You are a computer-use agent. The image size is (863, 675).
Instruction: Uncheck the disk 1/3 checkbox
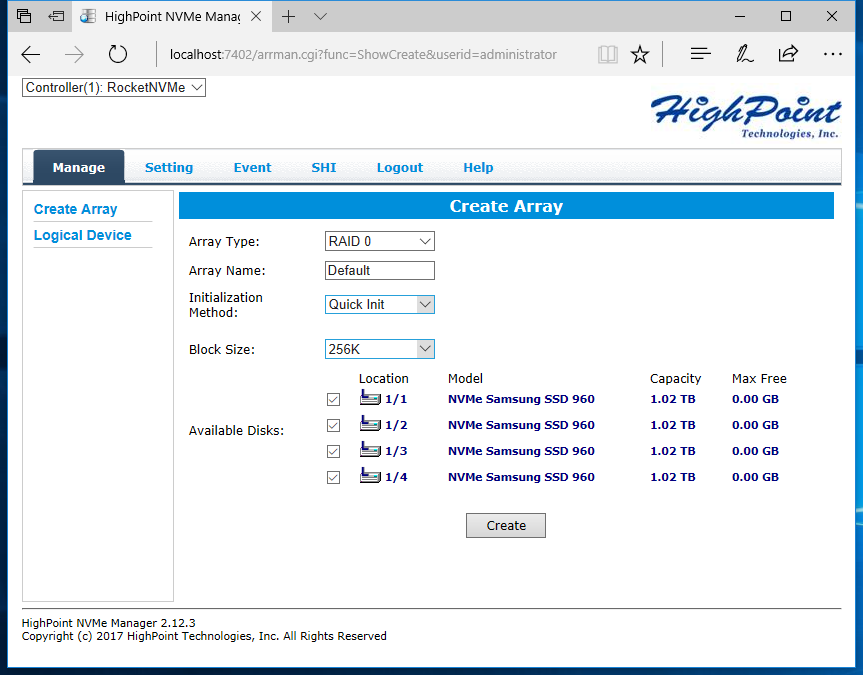pos(333,451)
